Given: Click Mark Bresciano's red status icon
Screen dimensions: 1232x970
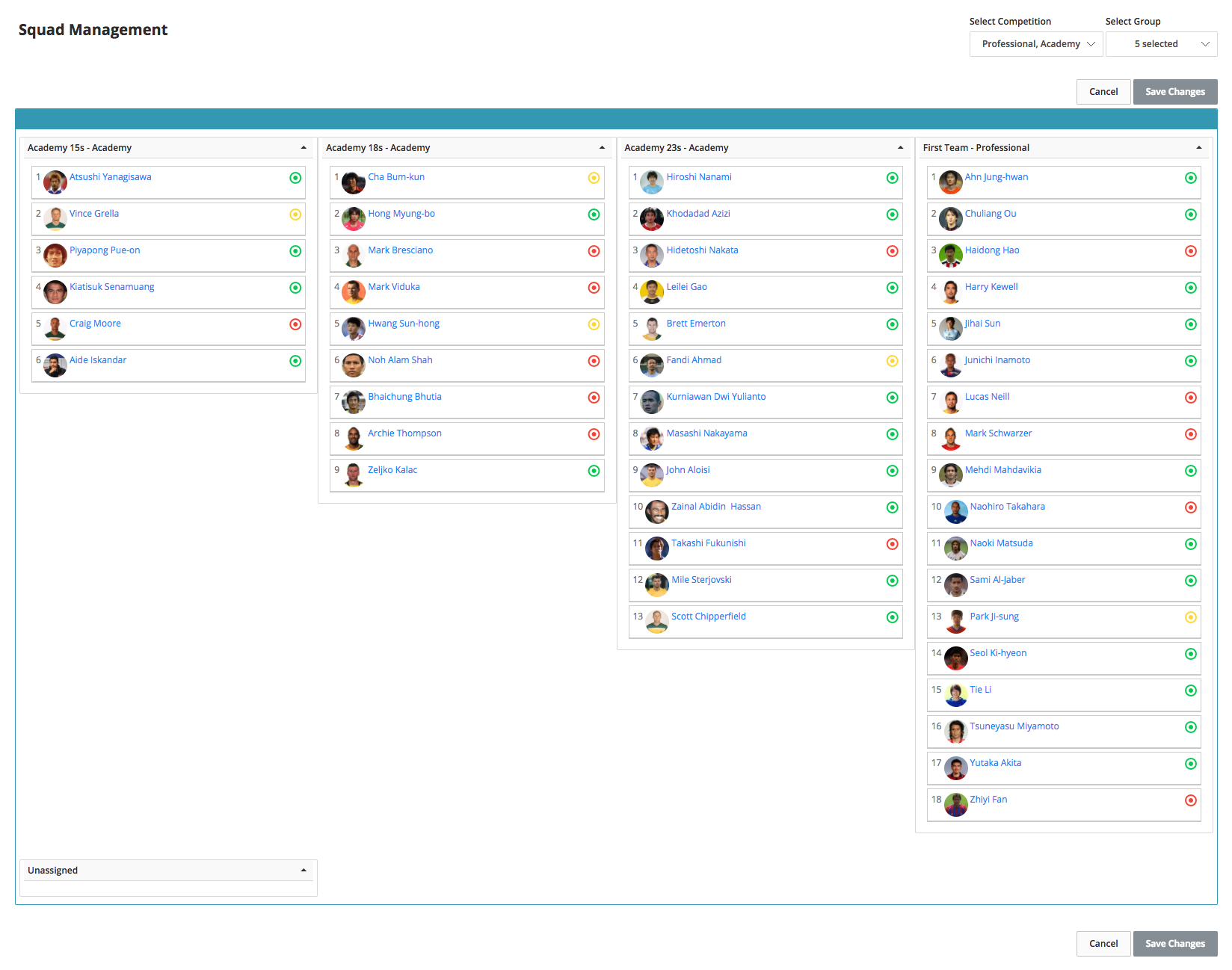Looking at the screenshot, I should 594,251.
